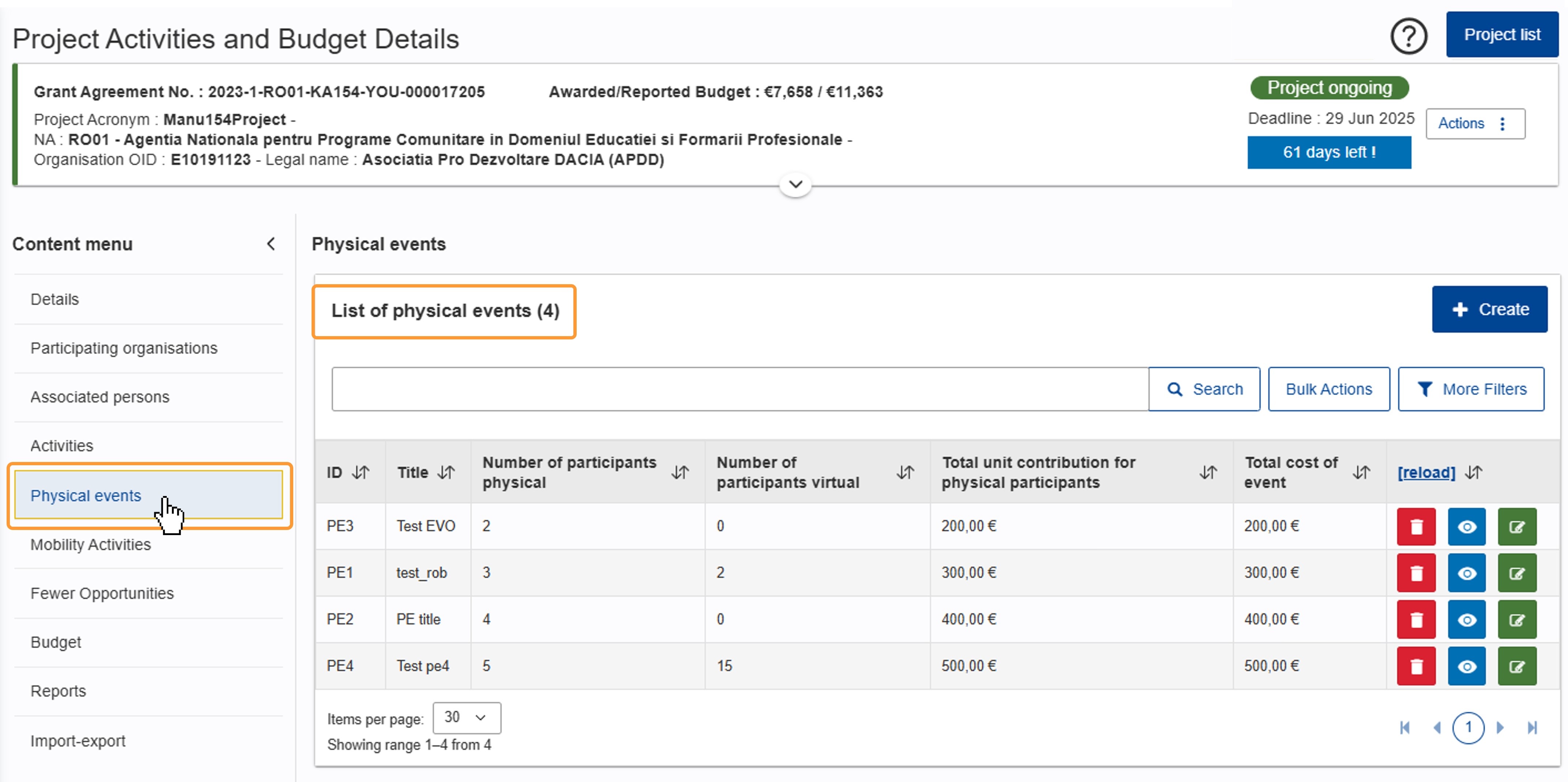This screenshot has width=1568, height=782.
Task: Select Physical events menu item
Action: [148, 495]
